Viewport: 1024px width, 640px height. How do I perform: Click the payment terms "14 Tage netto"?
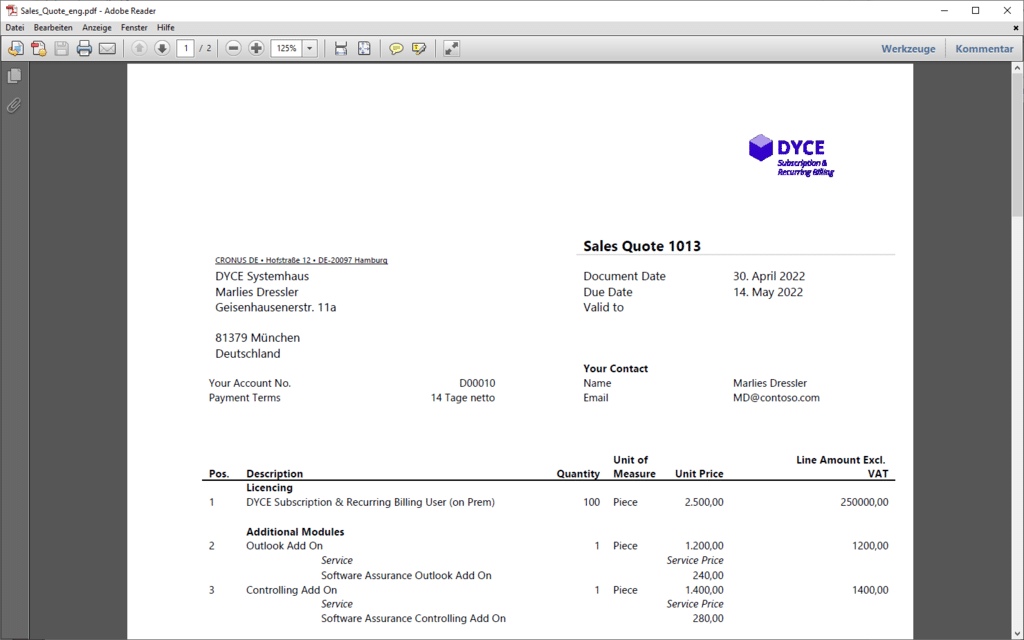pos(462,398)
